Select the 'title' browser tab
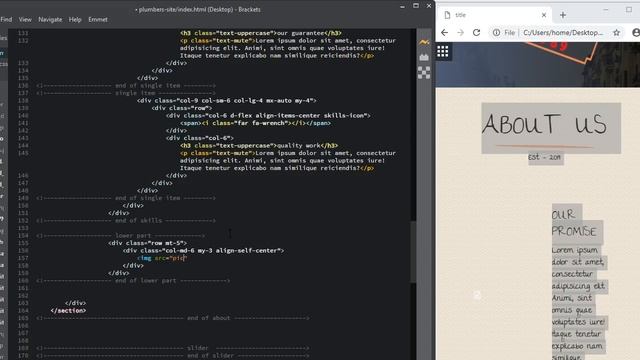The image size is (640, 360). [495, 15]
